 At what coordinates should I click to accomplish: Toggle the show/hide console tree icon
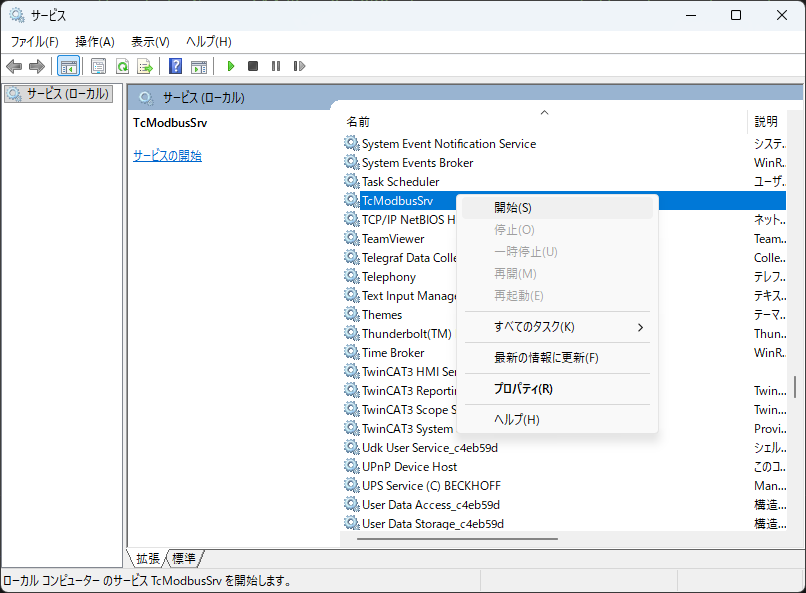69,66
